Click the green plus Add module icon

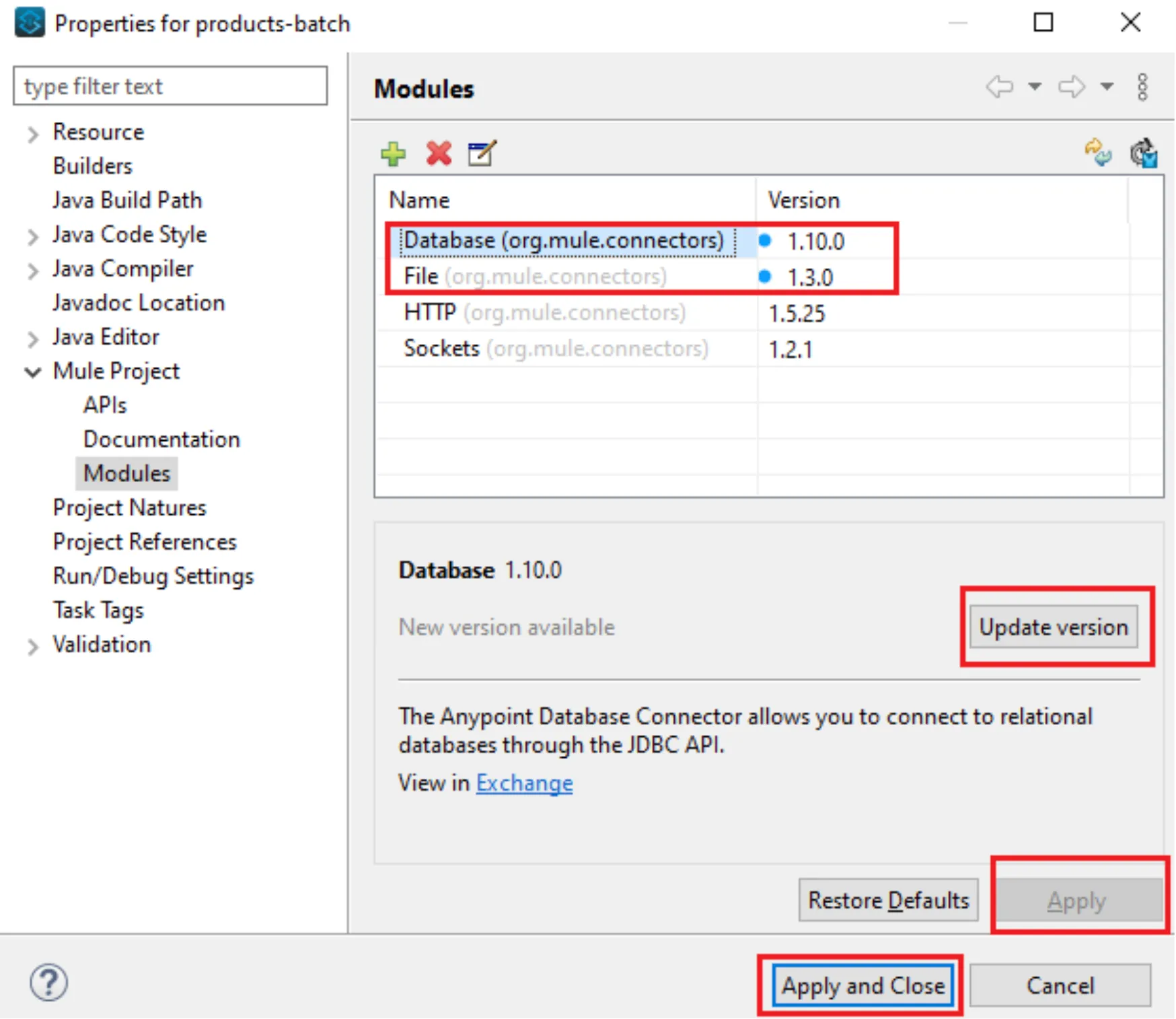[393, 153]
